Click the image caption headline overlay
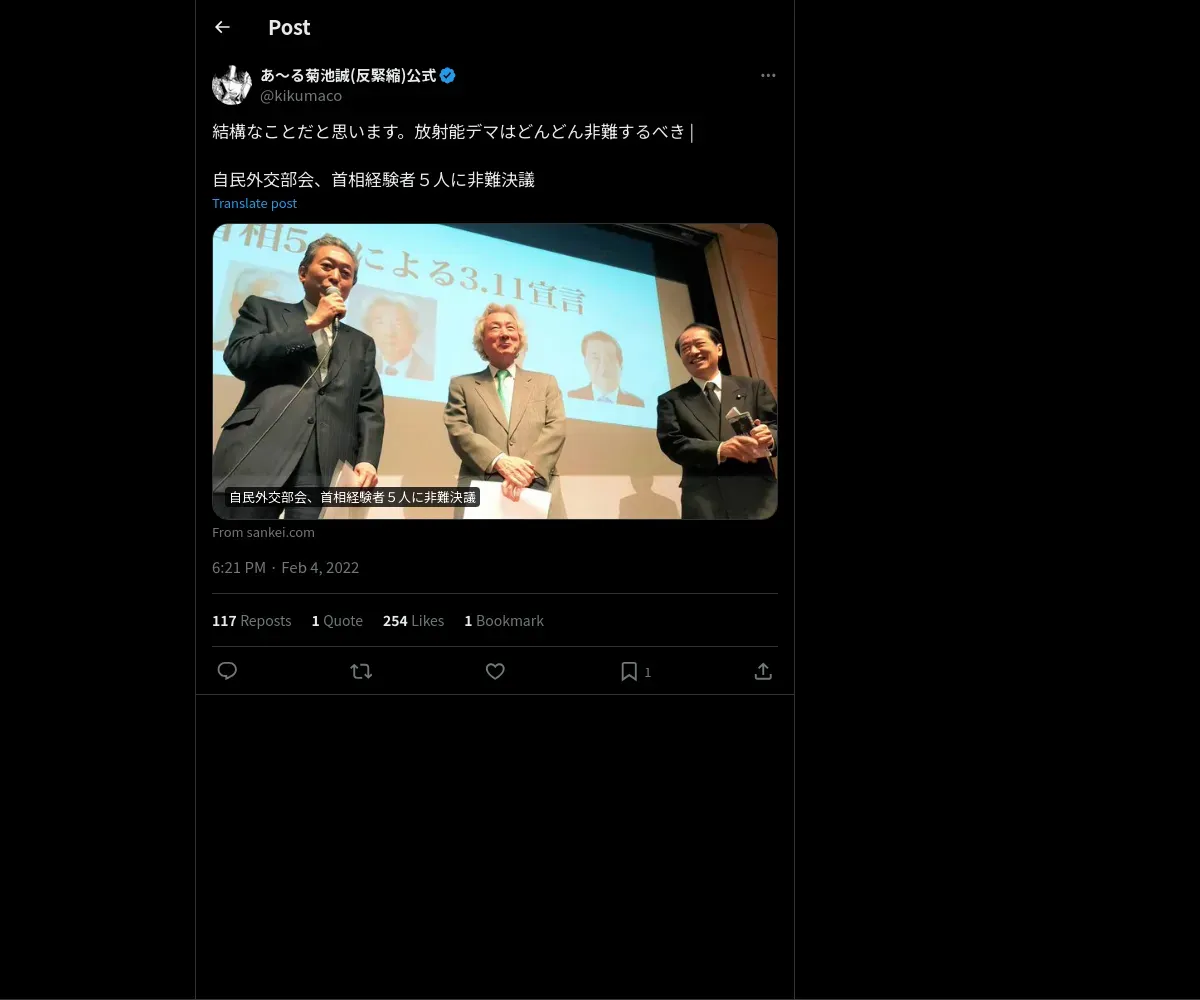1200x1000 pixels. [352, 497]
